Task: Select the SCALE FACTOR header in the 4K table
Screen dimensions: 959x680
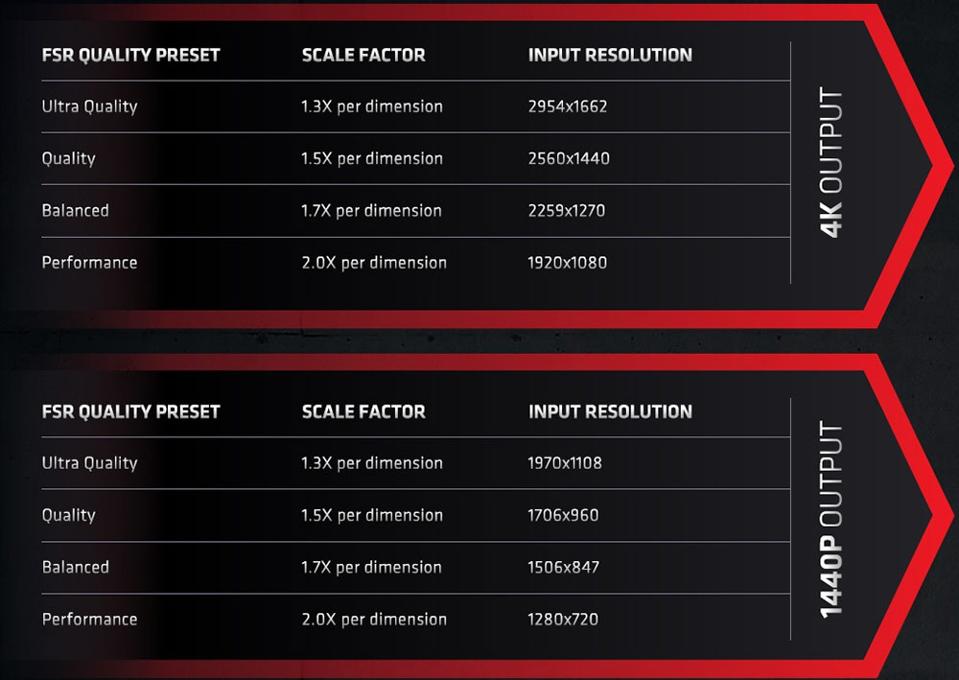Action: point(363,55)
